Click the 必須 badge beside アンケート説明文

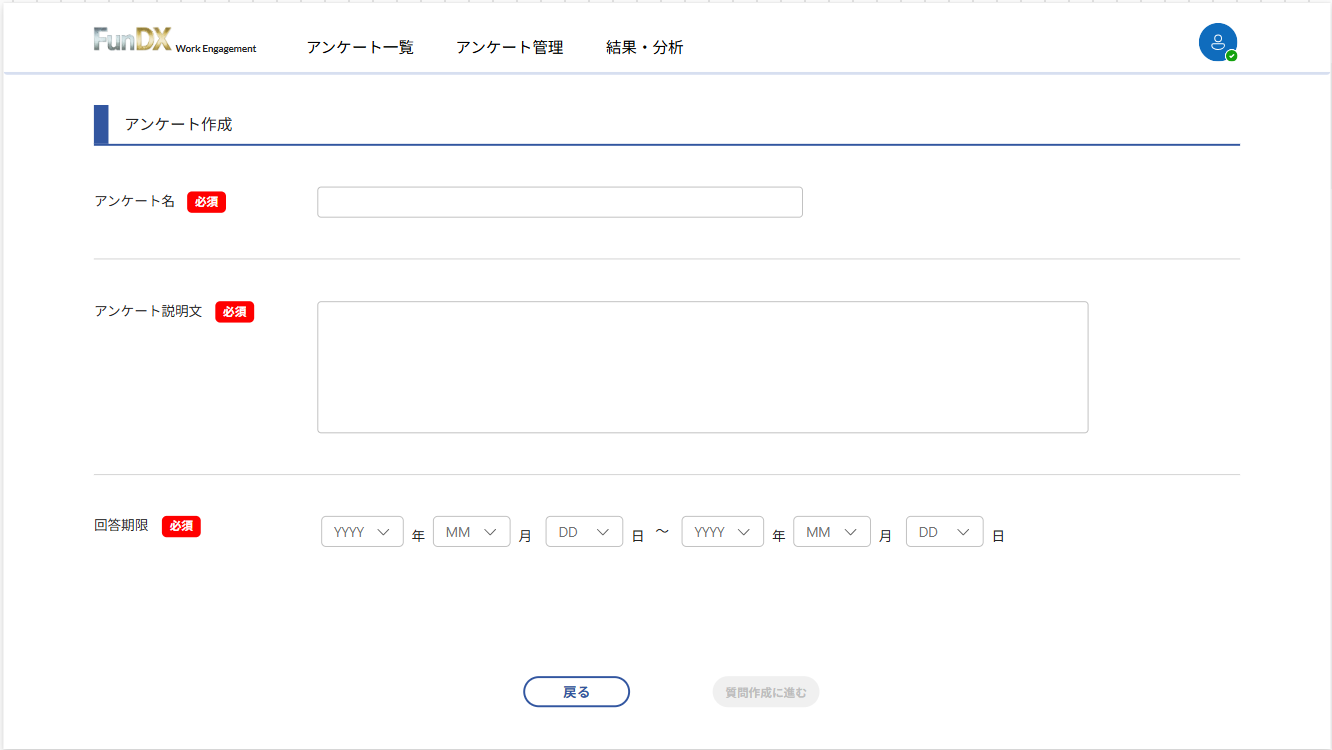click(234, 312)
